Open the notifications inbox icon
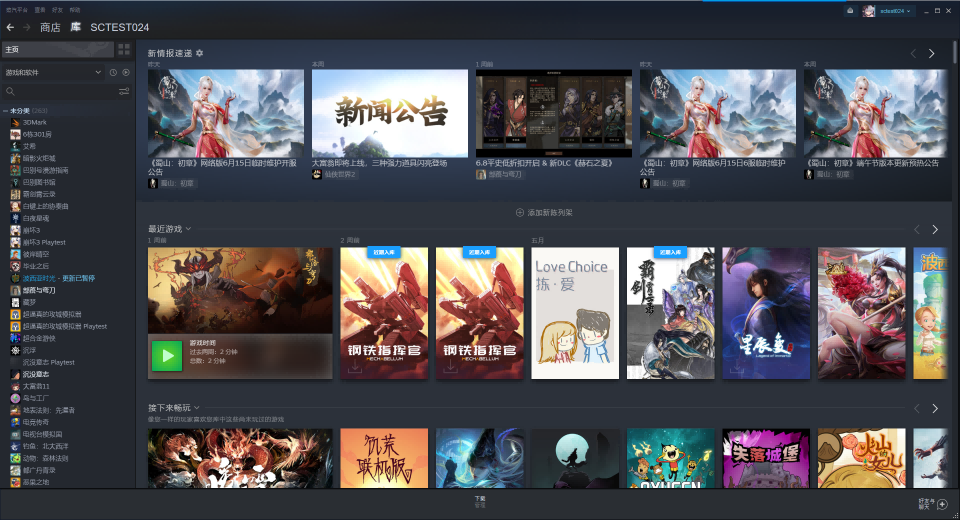The image size is (960, 520). [x=850, y=10]
